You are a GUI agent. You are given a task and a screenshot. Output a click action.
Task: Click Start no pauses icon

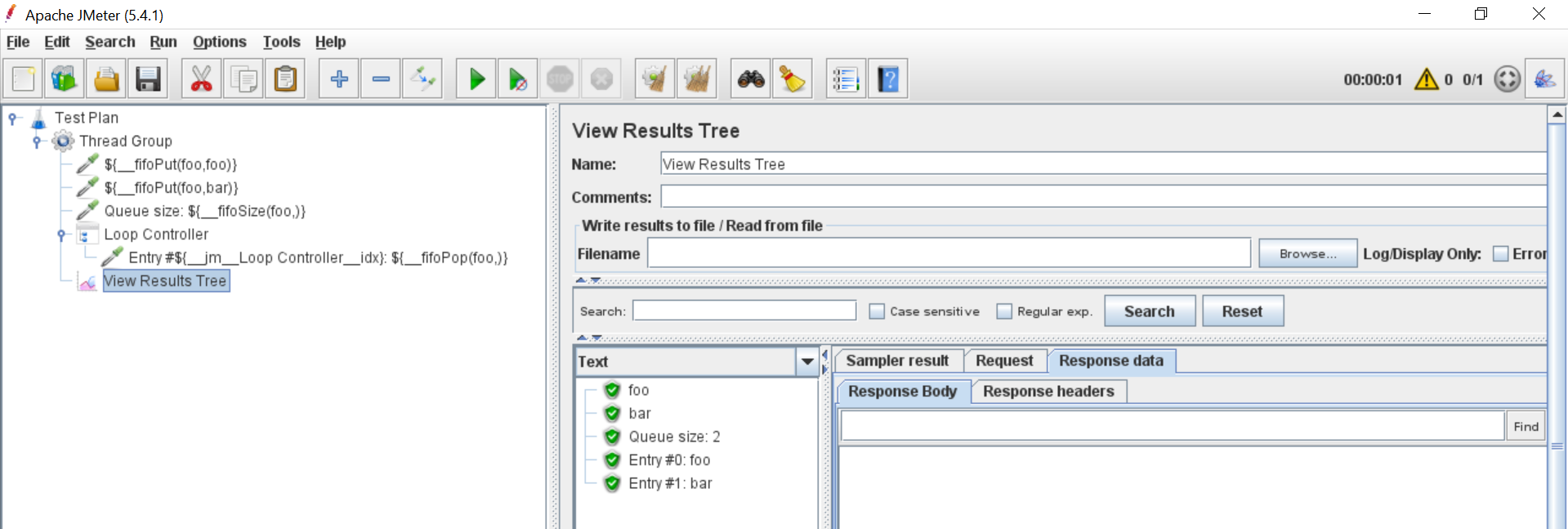[x=518, y=79]
